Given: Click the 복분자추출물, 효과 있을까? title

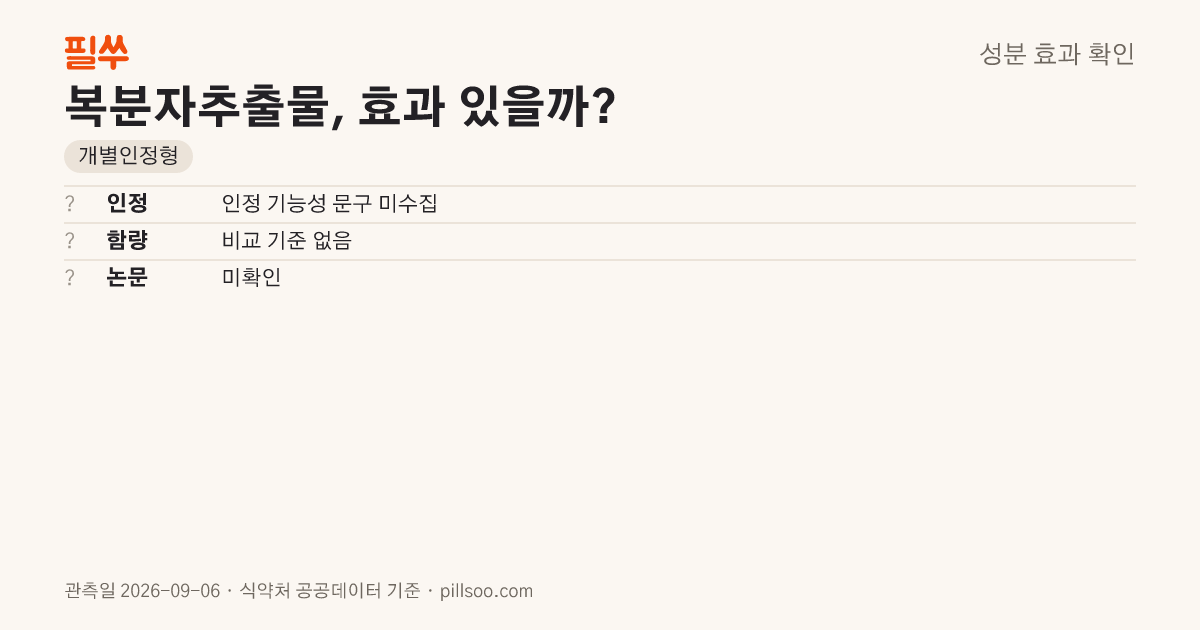Looking at the screenshot, I should coord(339,106).
